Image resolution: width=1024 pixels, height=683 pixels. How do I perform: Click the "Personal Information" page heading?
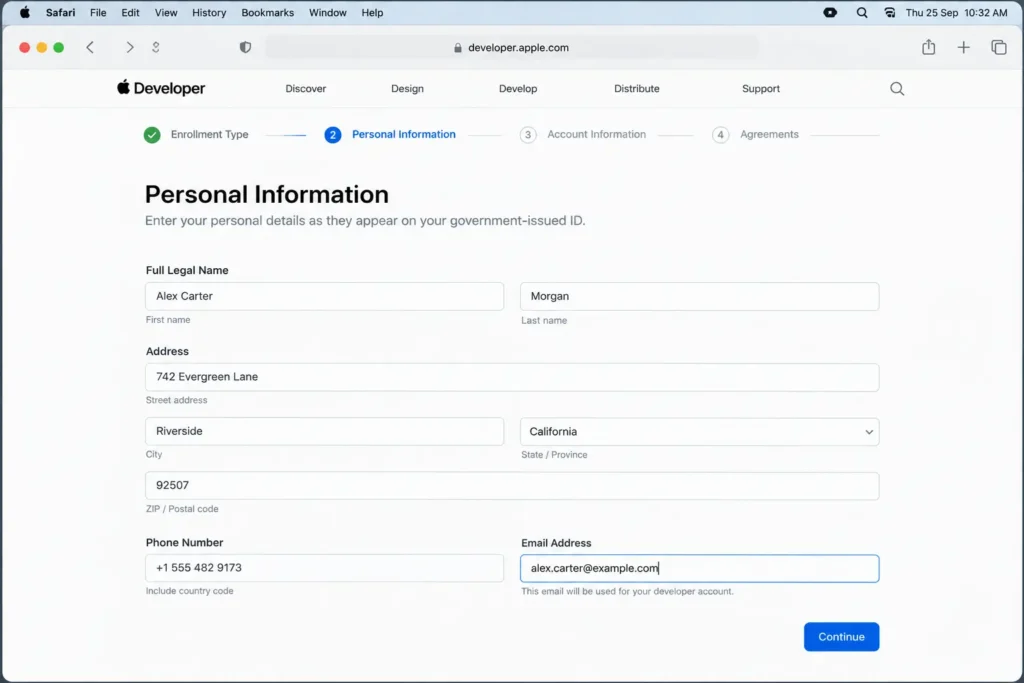pyautogui.click(x=266, y=195)
